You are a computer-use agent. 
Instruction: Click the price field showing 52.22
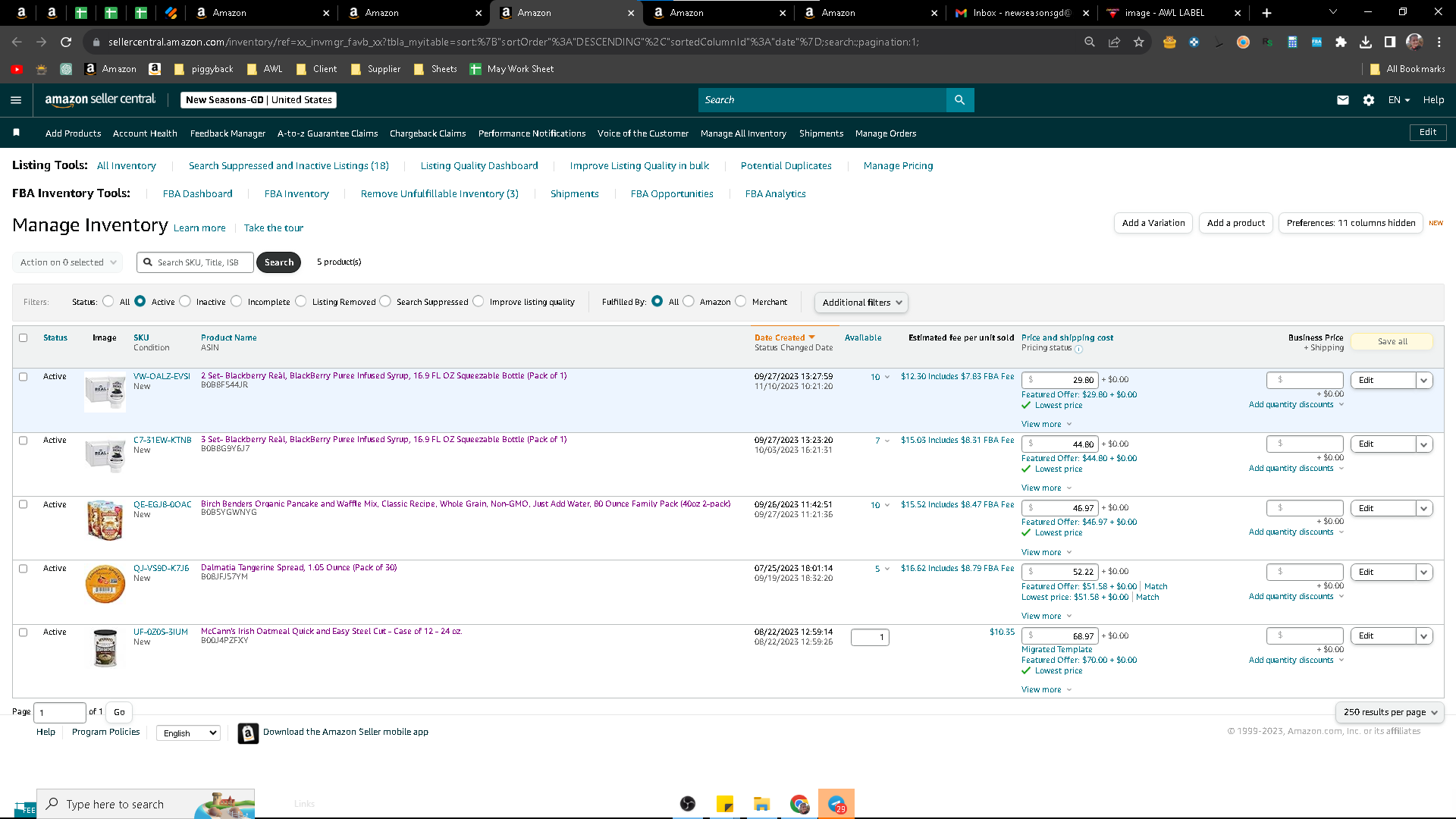coord(1059,573)
